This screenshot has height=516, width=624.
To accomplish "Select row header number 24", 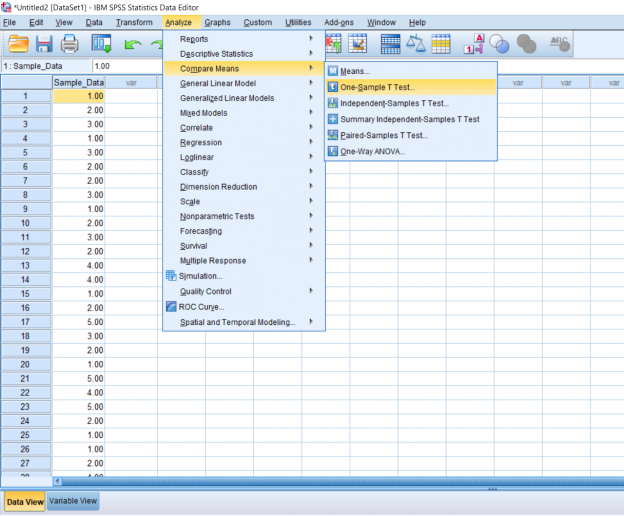I will click(x=26, y=421).
